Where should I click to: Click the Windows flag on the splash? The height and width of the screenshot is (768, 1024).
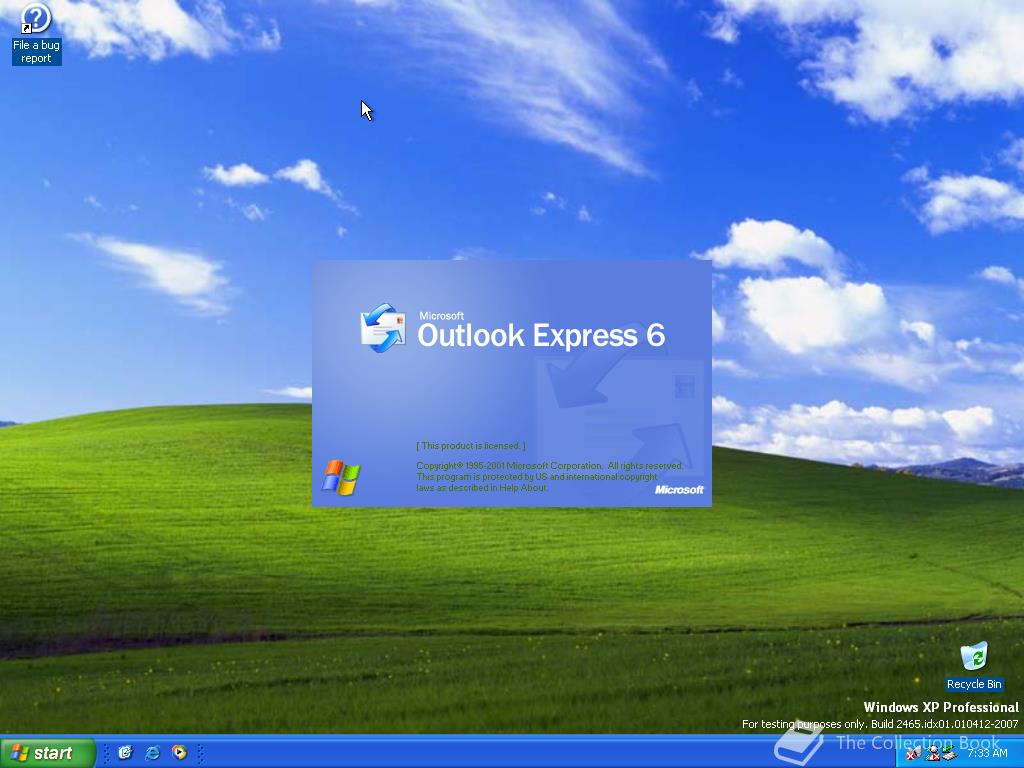pos(341,477)
